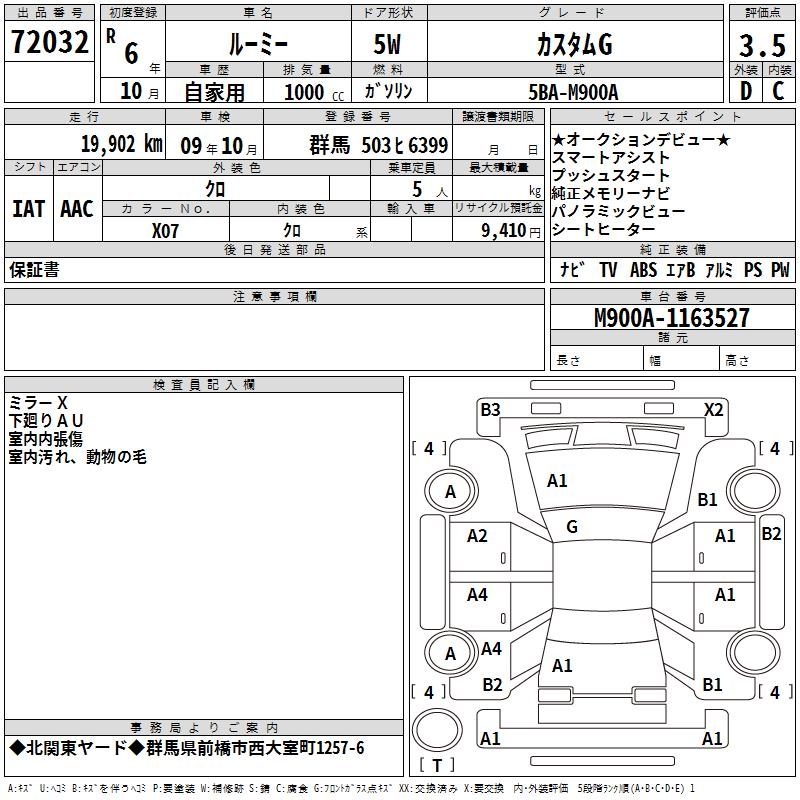Click the アルミ equipment label
Viewport: 800px width, 800px height.
coord(719,270)
